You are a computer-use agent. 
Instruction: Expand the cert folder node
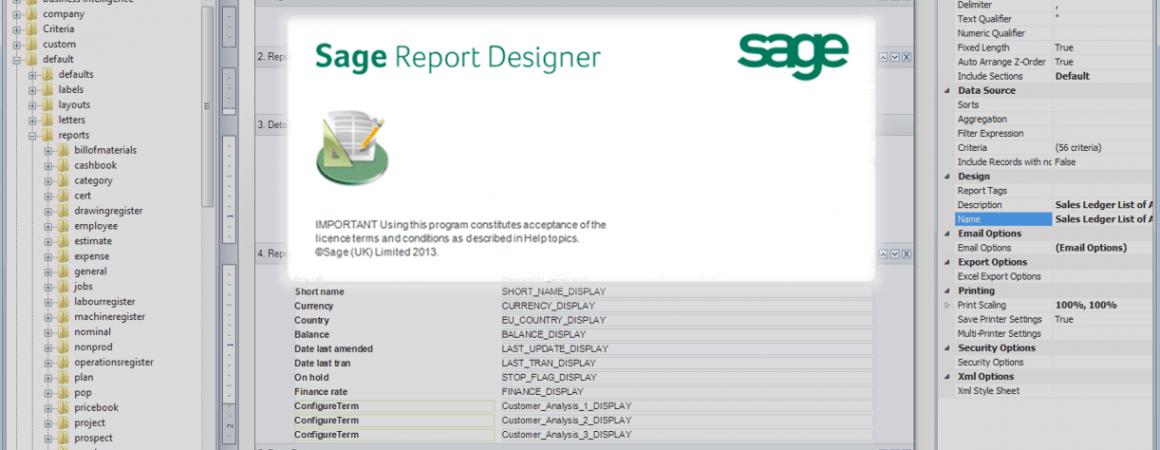tap(47, 196)
